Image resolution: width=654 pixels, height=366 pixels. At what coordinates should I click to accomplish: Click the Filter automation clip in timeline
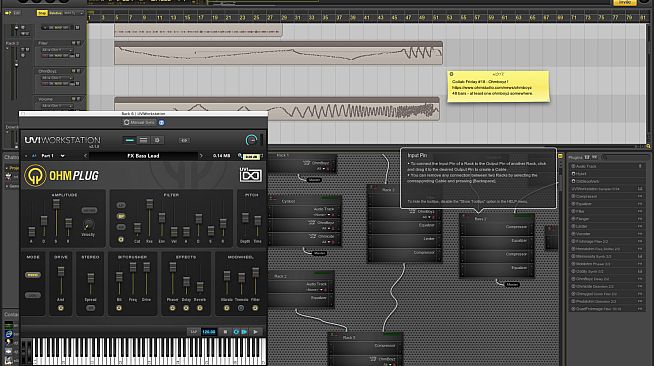[x=278, y=53]
